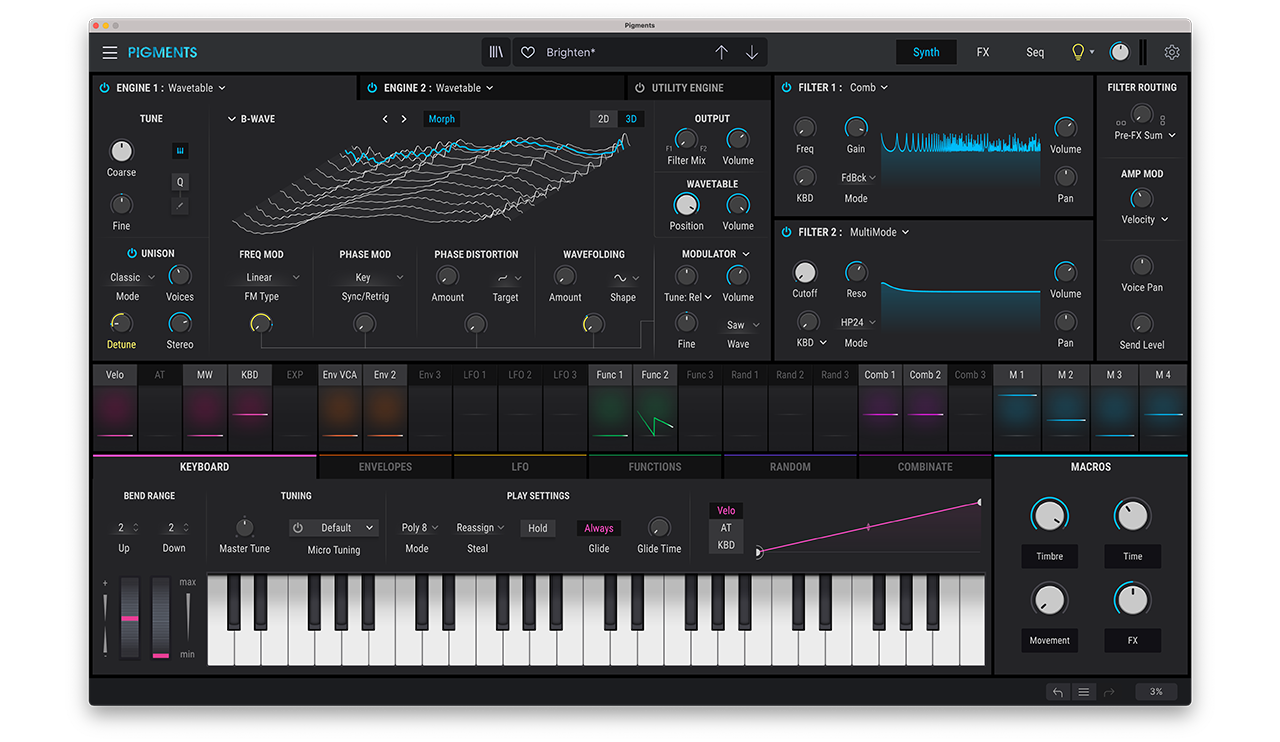Click the Filter Routing knob
The width and height of the screenshot is (1280, 742).
tap(1141, 115)
